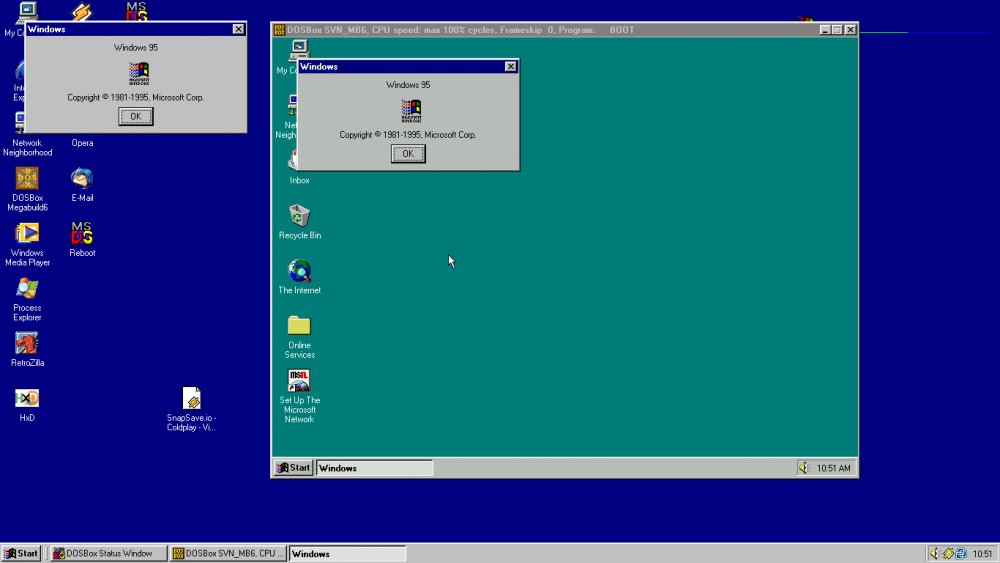This screenshot has height=563, width=1000.
Task: Click Windows 95 logo in DOSBox dialog
Action: pos(411,111)
